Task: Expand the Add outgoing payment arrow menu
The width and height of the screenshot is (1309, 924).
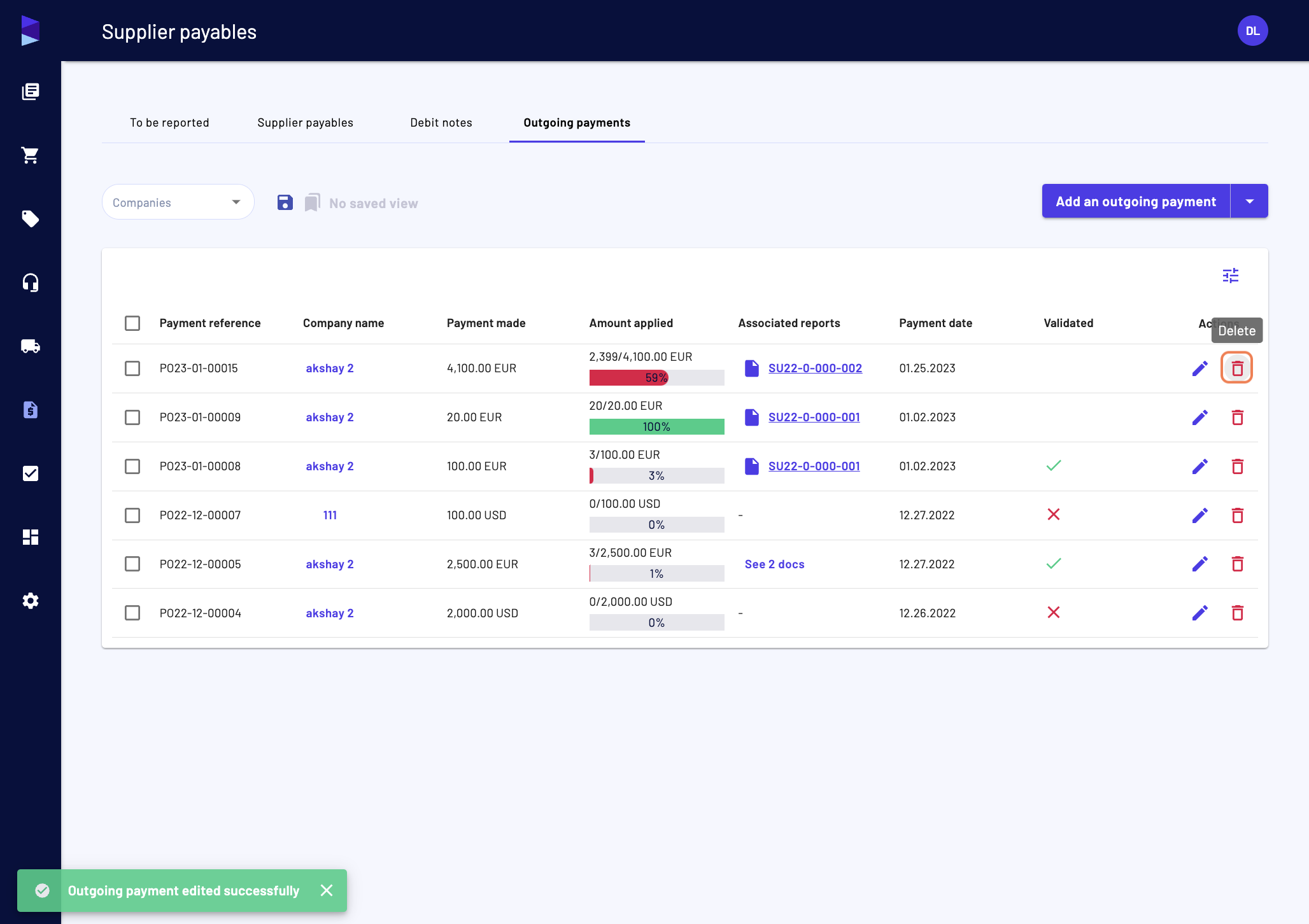Action: (1249, 201)
